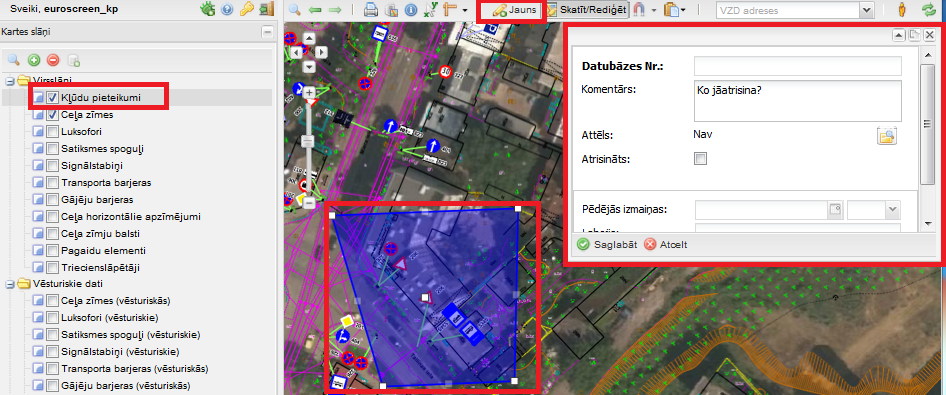Uncheck the Ceļa zīmes layer
The height and width of the screenshot is (395, 946).
(52, 115)
